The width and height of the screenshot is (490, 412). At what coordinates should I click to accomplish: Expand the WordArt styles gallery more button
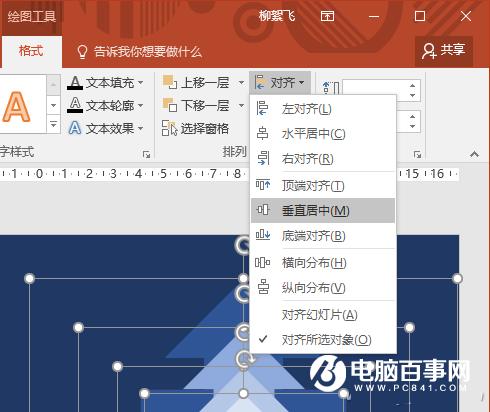pyautogui.click(x=53, y=124)
